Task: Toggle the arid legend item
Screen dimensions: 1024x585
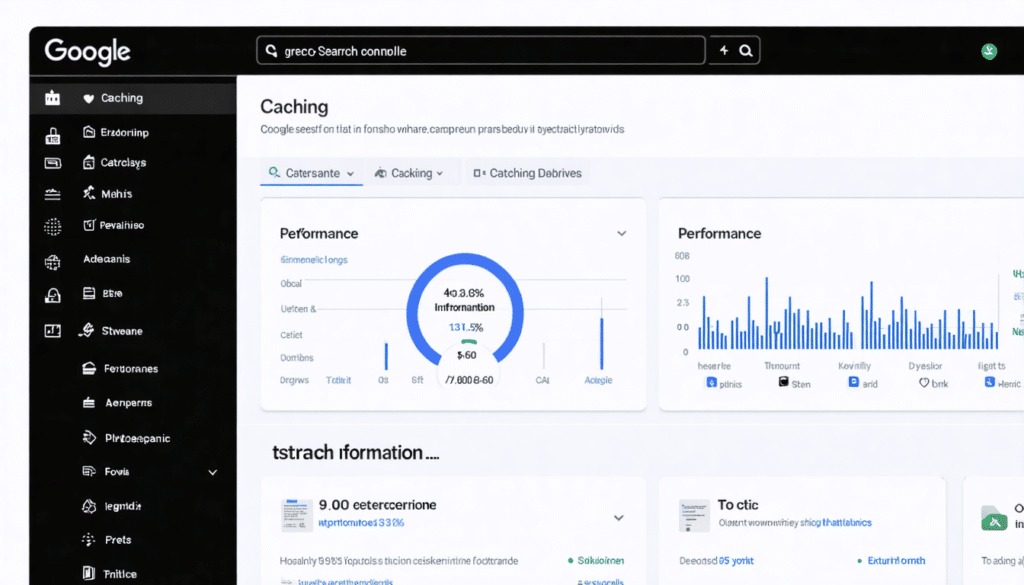Action: pyautogui.click(x=863, y=384)
